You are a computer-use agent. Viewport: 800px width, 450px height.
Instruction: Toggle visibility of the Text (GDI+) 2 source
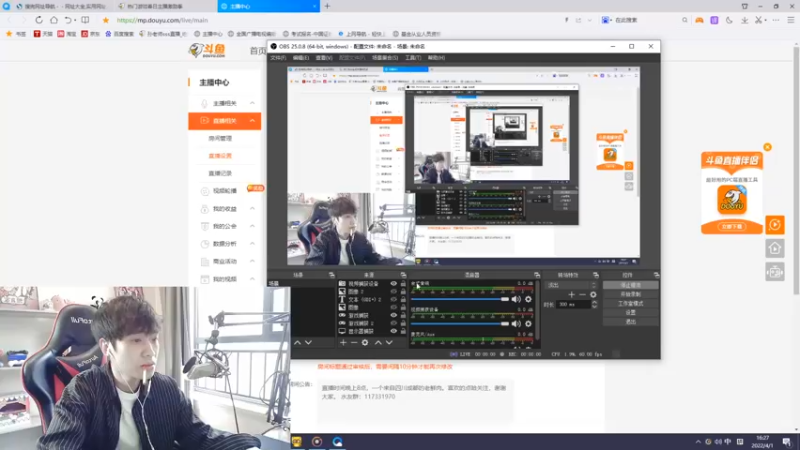[x=393, y=299]
